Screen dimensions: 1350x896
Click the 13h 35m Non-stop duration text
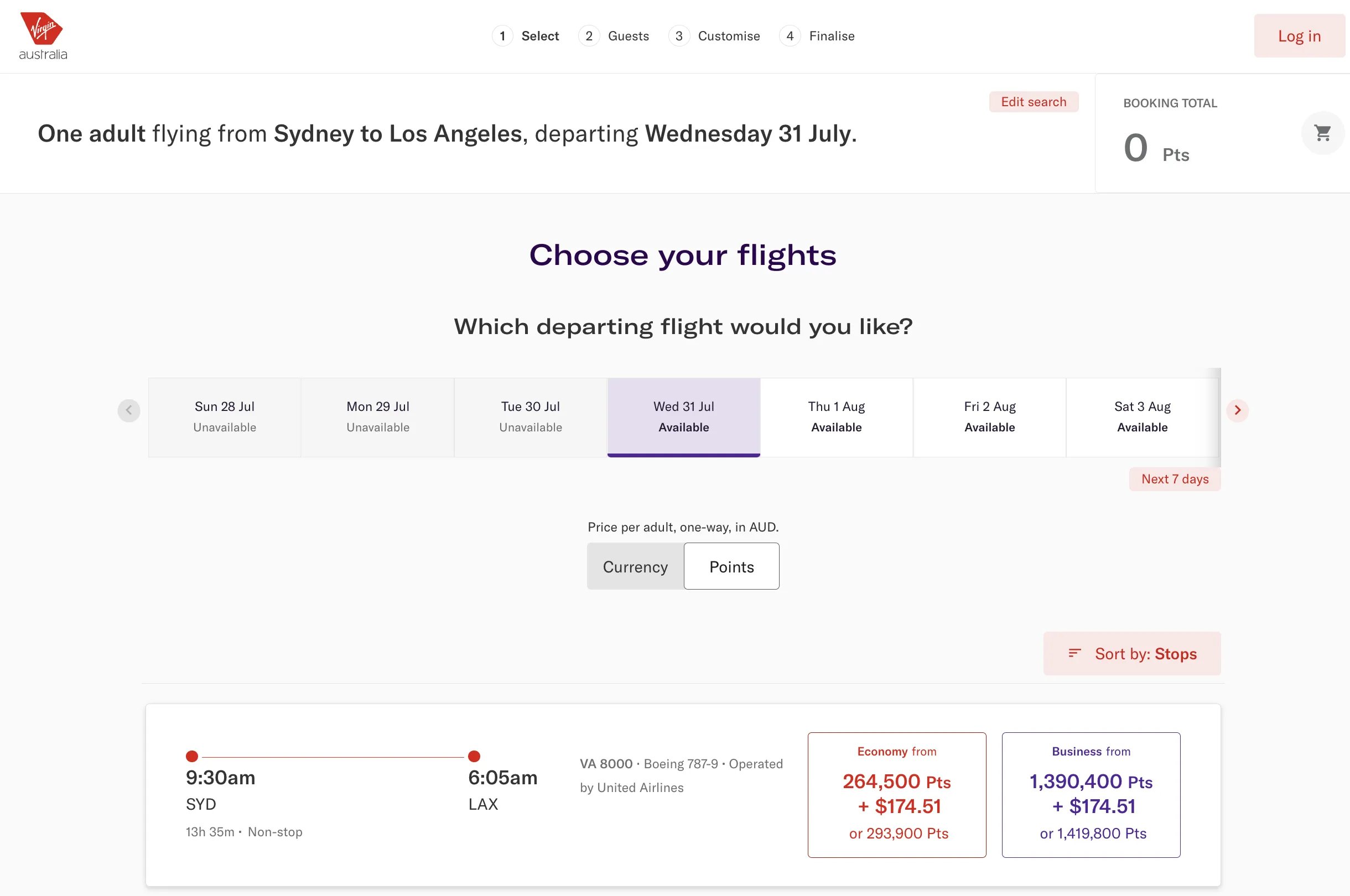244,831
